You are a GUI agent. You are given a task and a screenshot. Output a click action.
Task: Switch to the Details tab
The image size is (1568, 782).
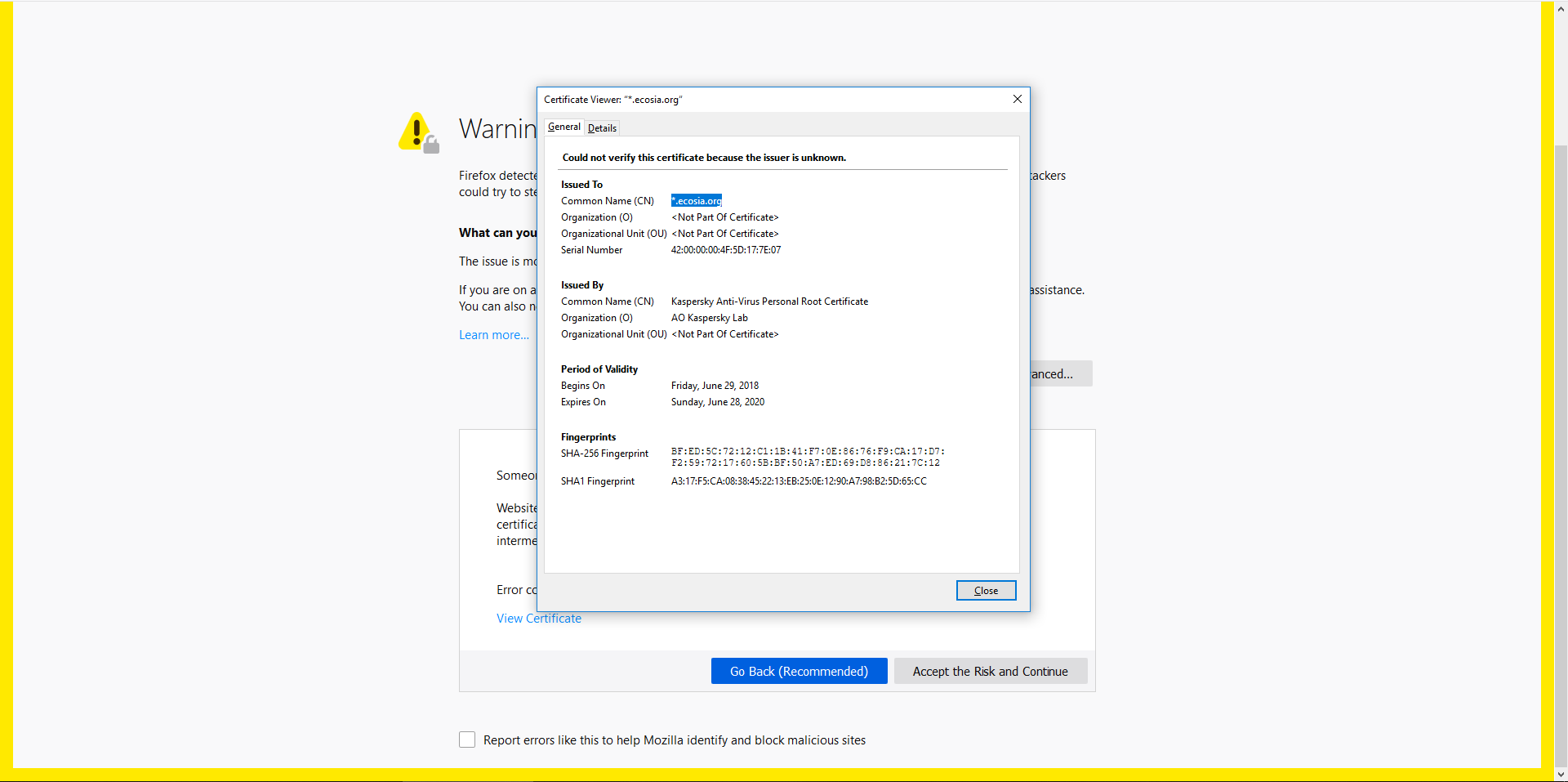click(x=602, y=127)
